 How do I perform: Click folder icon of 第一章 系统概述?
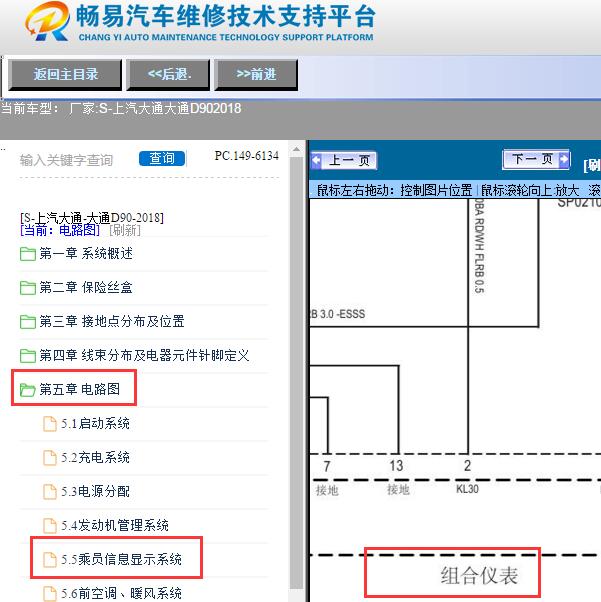click(28, 254)
